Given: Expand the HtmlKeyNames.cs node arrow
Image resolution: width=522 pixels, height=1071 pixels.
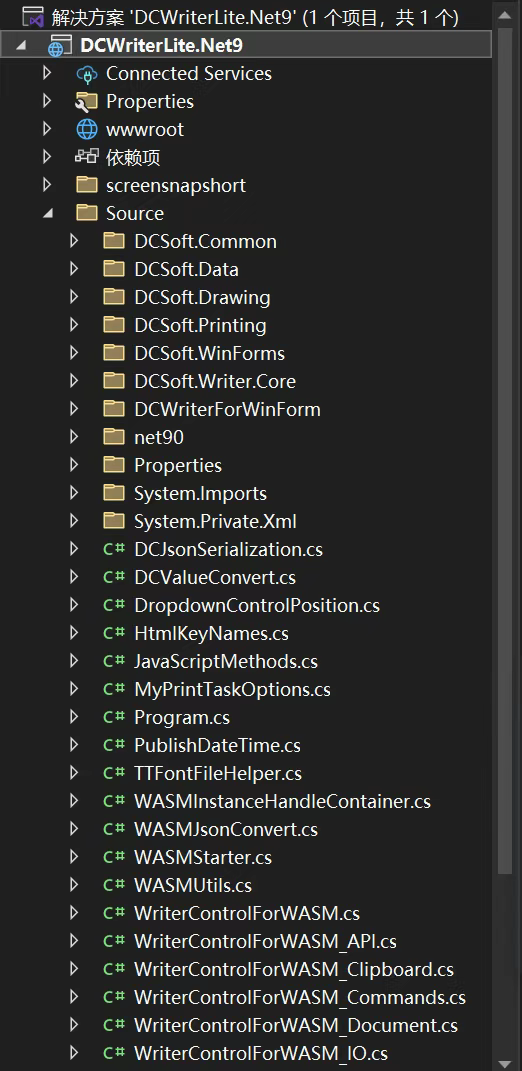Looking at the screenshot, I should click(74, 633).
